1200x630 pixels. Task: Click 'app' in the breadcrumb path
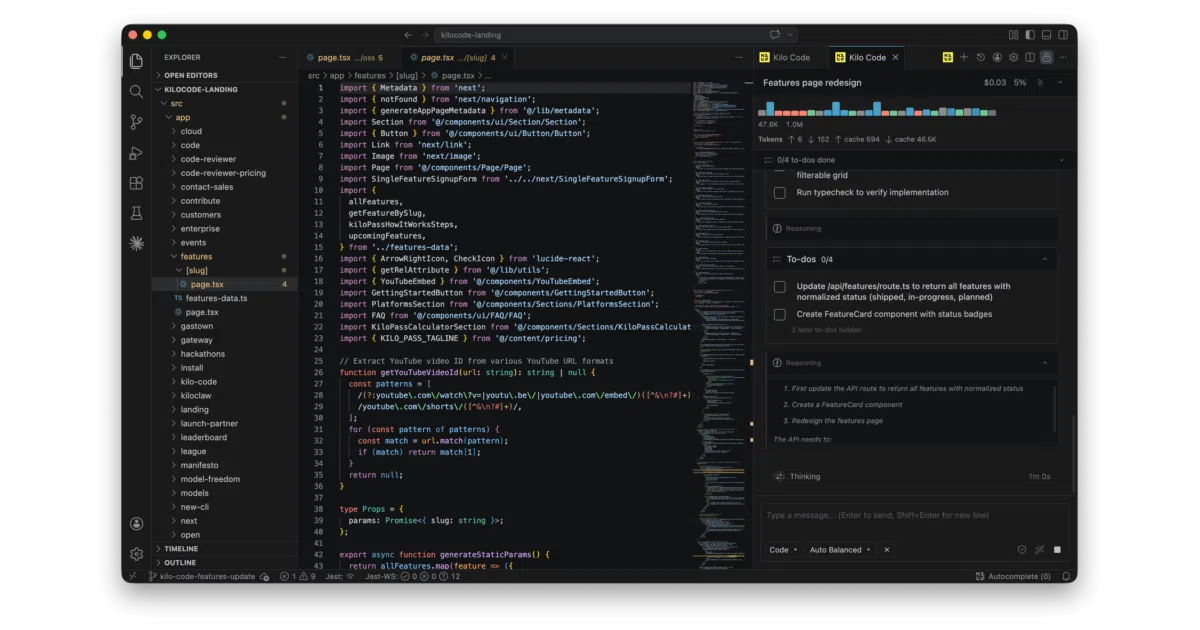(337, 75)
